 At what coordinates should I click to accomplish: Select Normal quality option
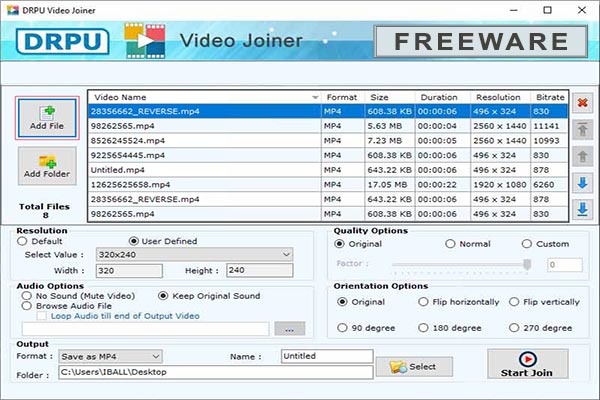450,244
